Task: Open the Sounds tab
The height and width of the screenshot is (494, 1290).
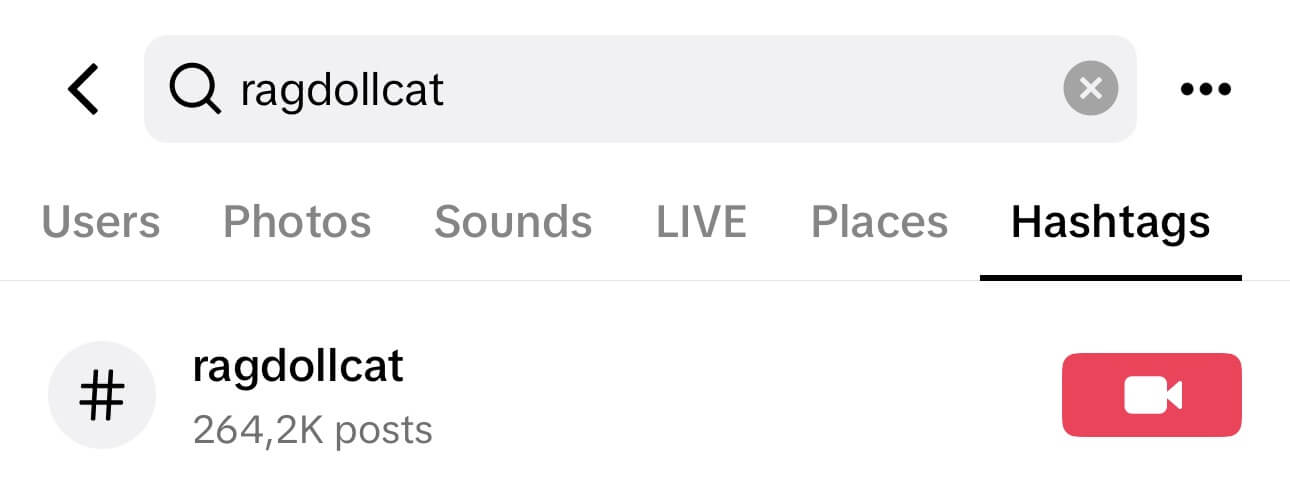Action: point(513,221)
